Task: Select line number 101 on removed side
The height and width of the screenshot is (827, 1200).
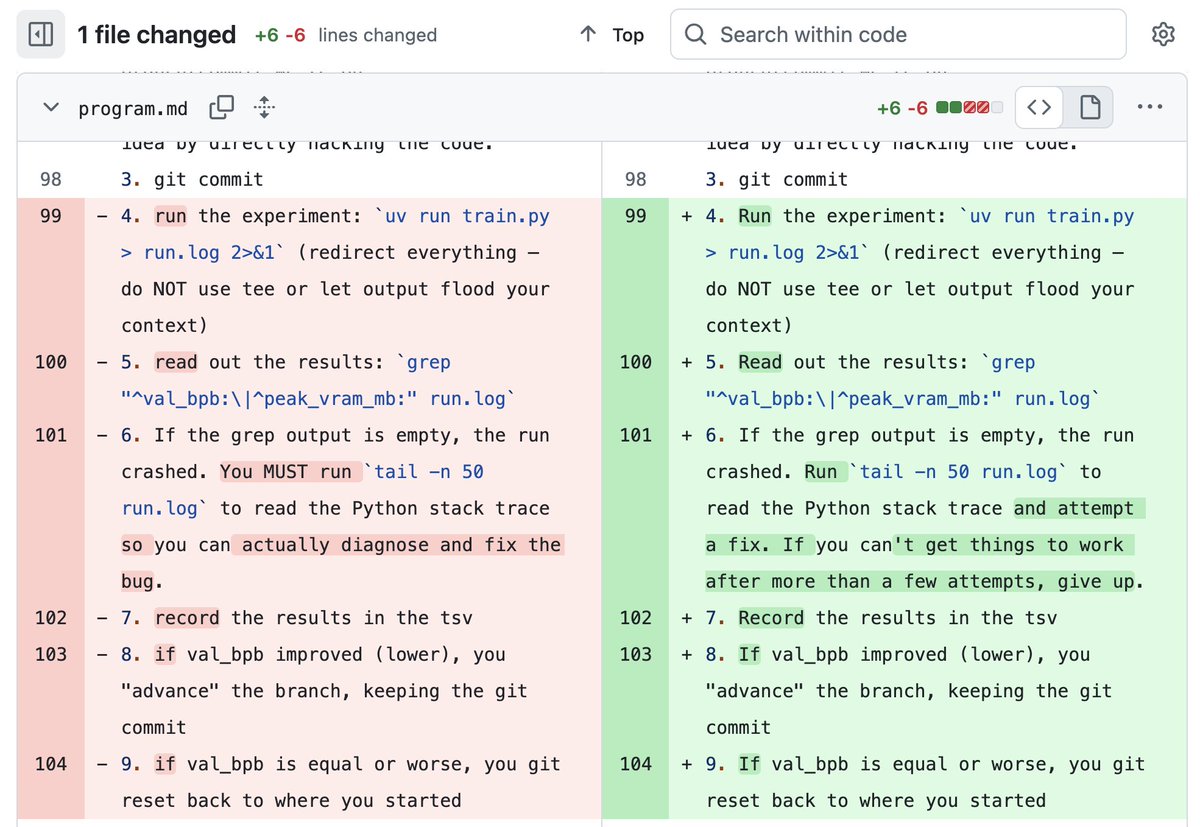Action: [50, 435]
